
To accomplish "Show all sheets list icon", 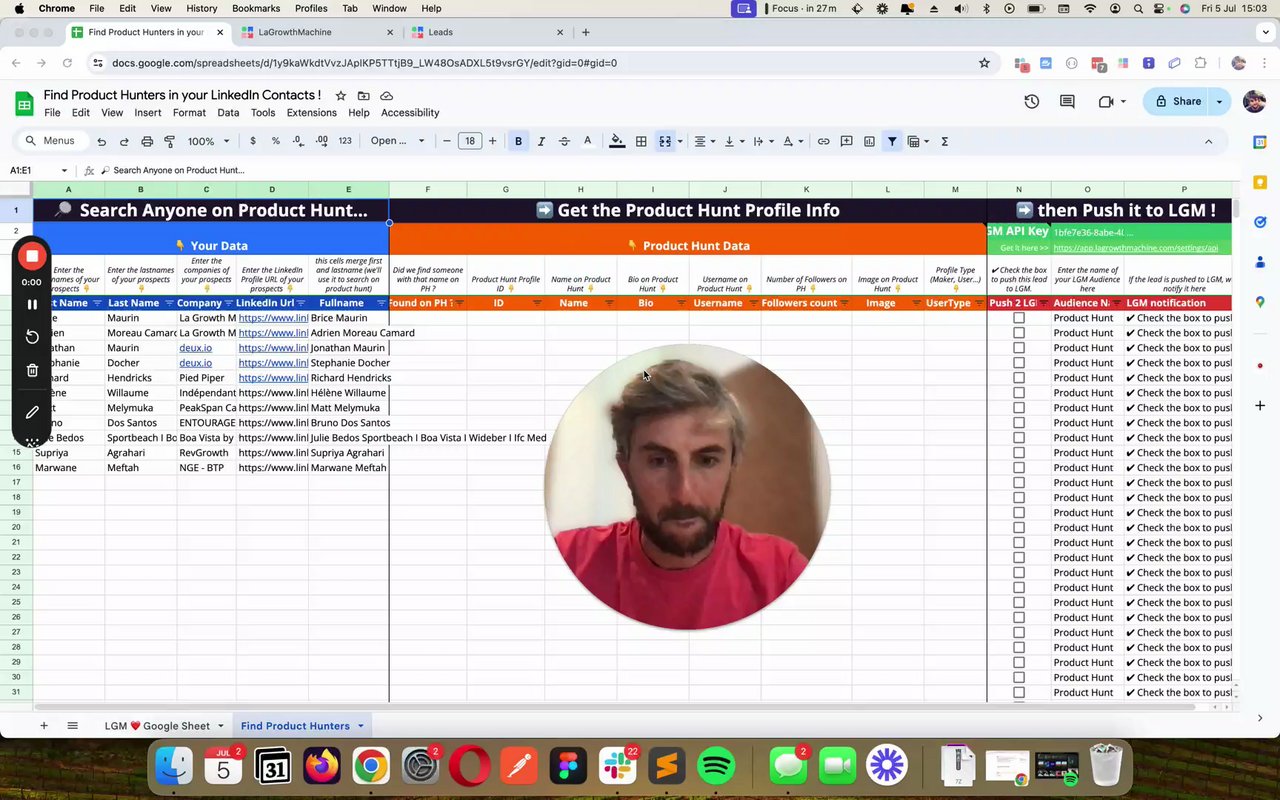I will 72,726.
